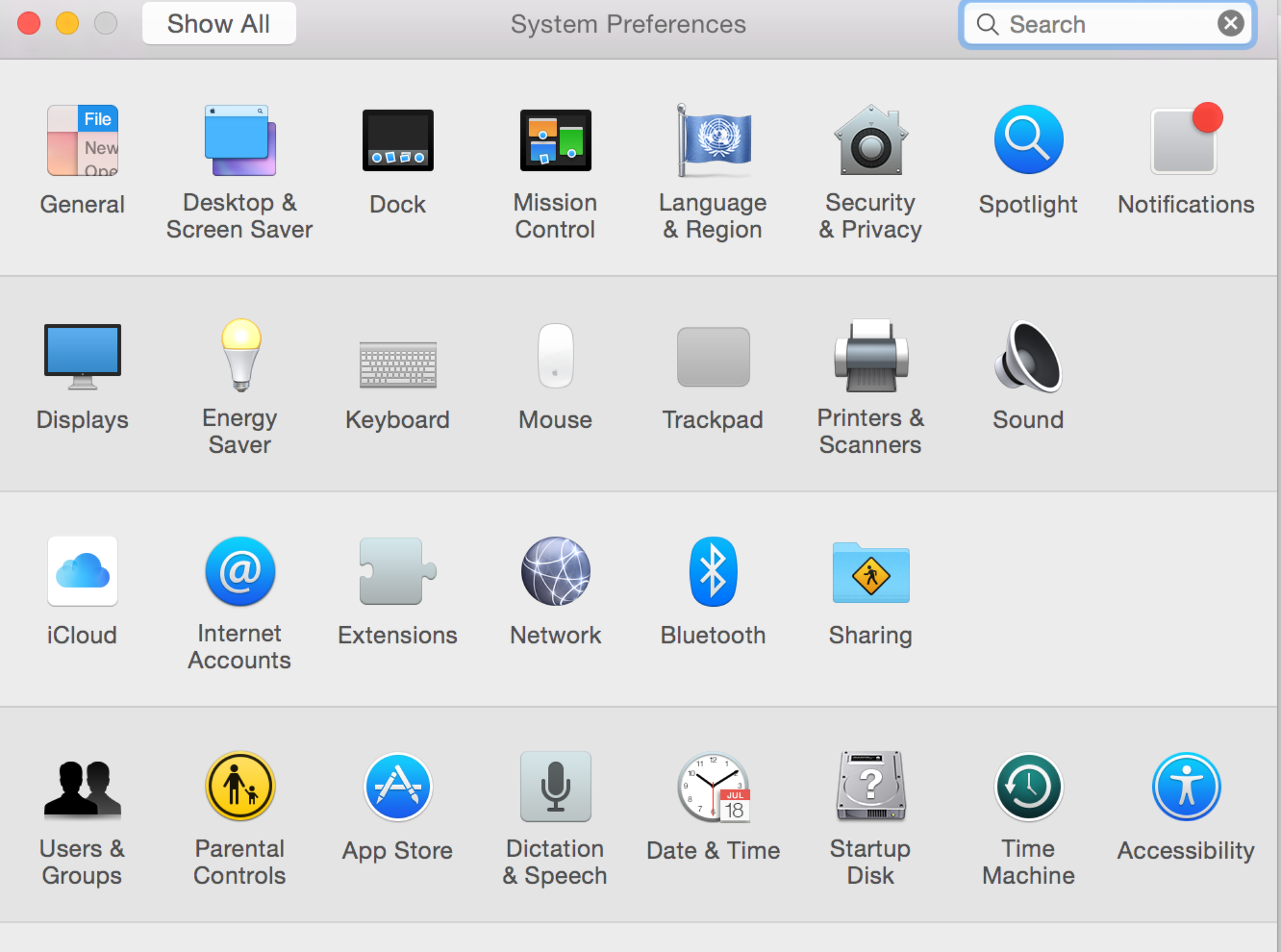Open the General preferences pane
The height and width of the screenshot is (952, 1281).
(83, 141)
